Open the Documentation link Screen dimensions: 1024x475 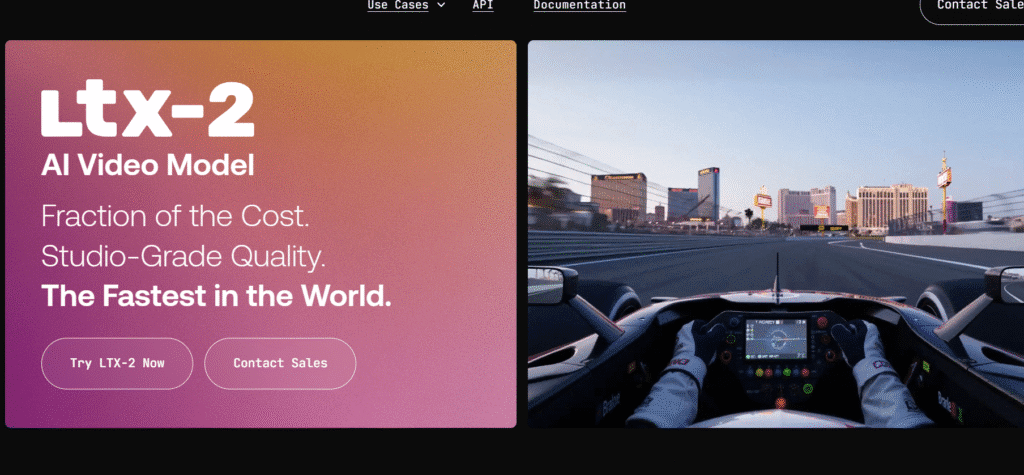tap(579, 5)
